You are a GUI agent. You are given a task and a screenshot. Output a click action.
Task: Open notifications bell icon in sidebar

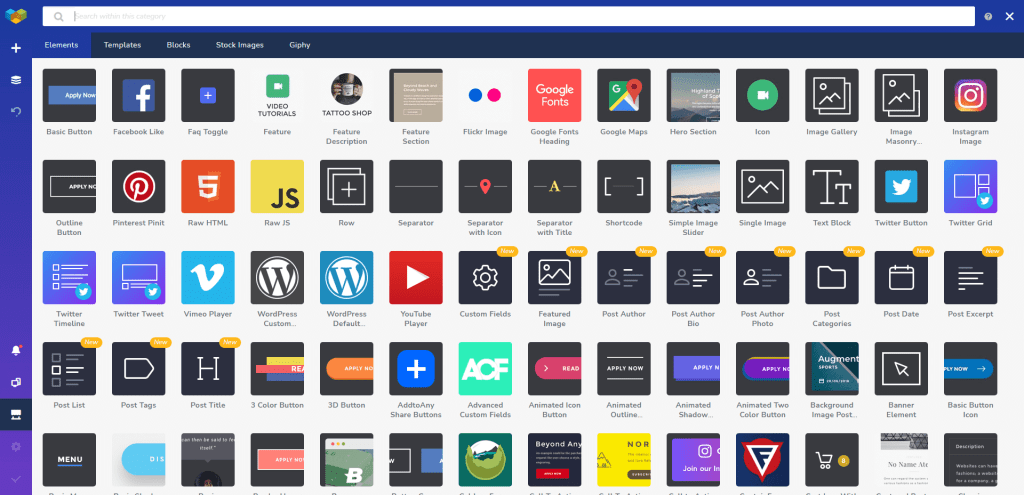16,351
